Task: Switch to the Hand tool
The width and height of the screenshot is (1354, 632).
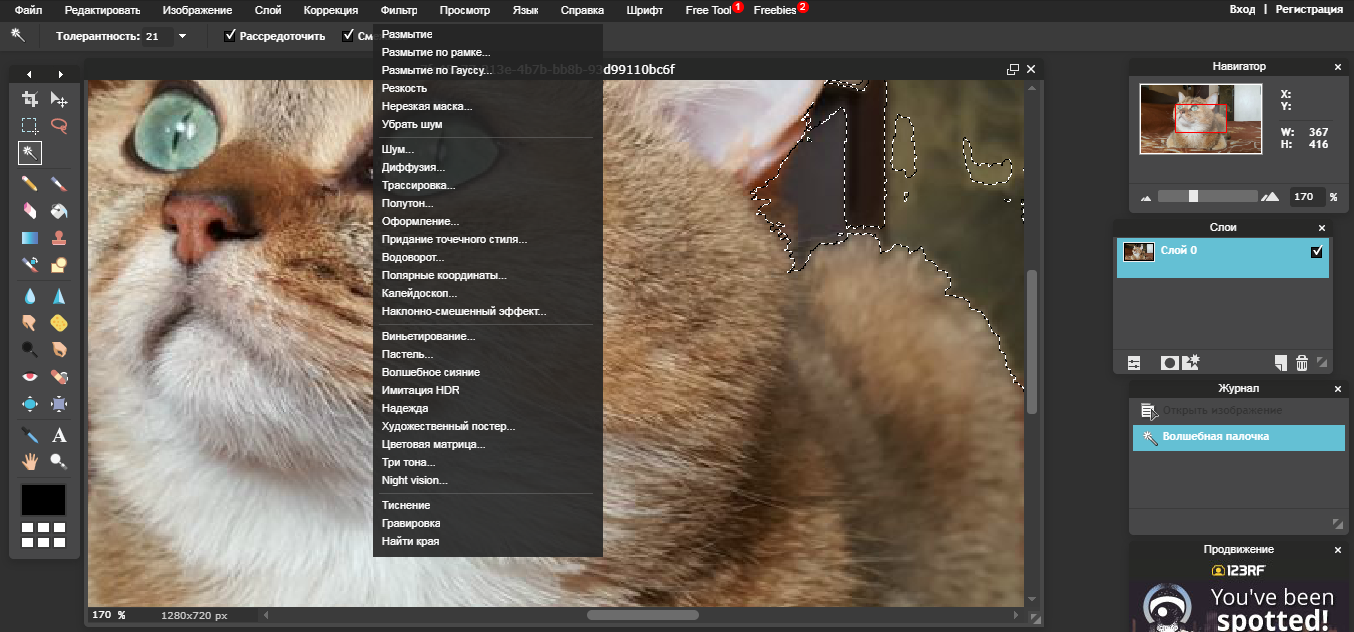Action: pyautogui.click(x=30, y=461)
